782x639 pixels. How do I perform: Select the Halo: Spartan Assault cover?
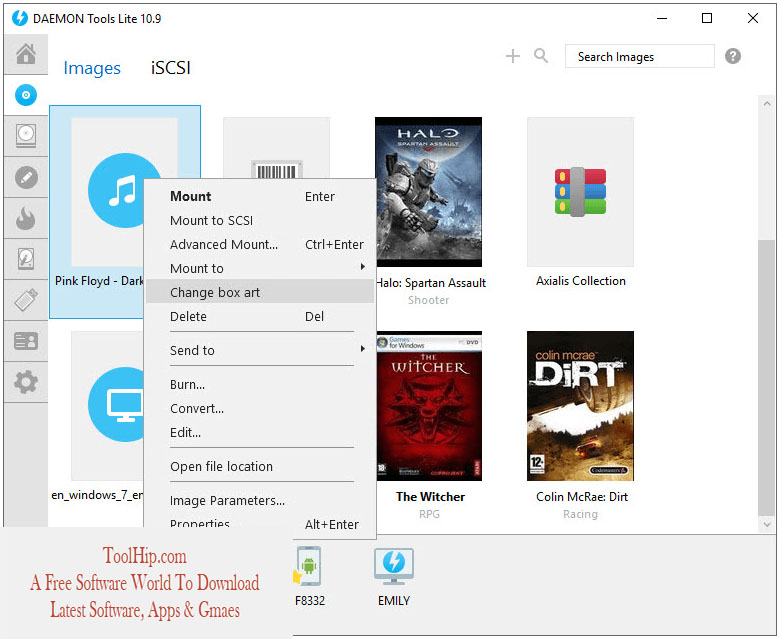[x=428, y=192]
